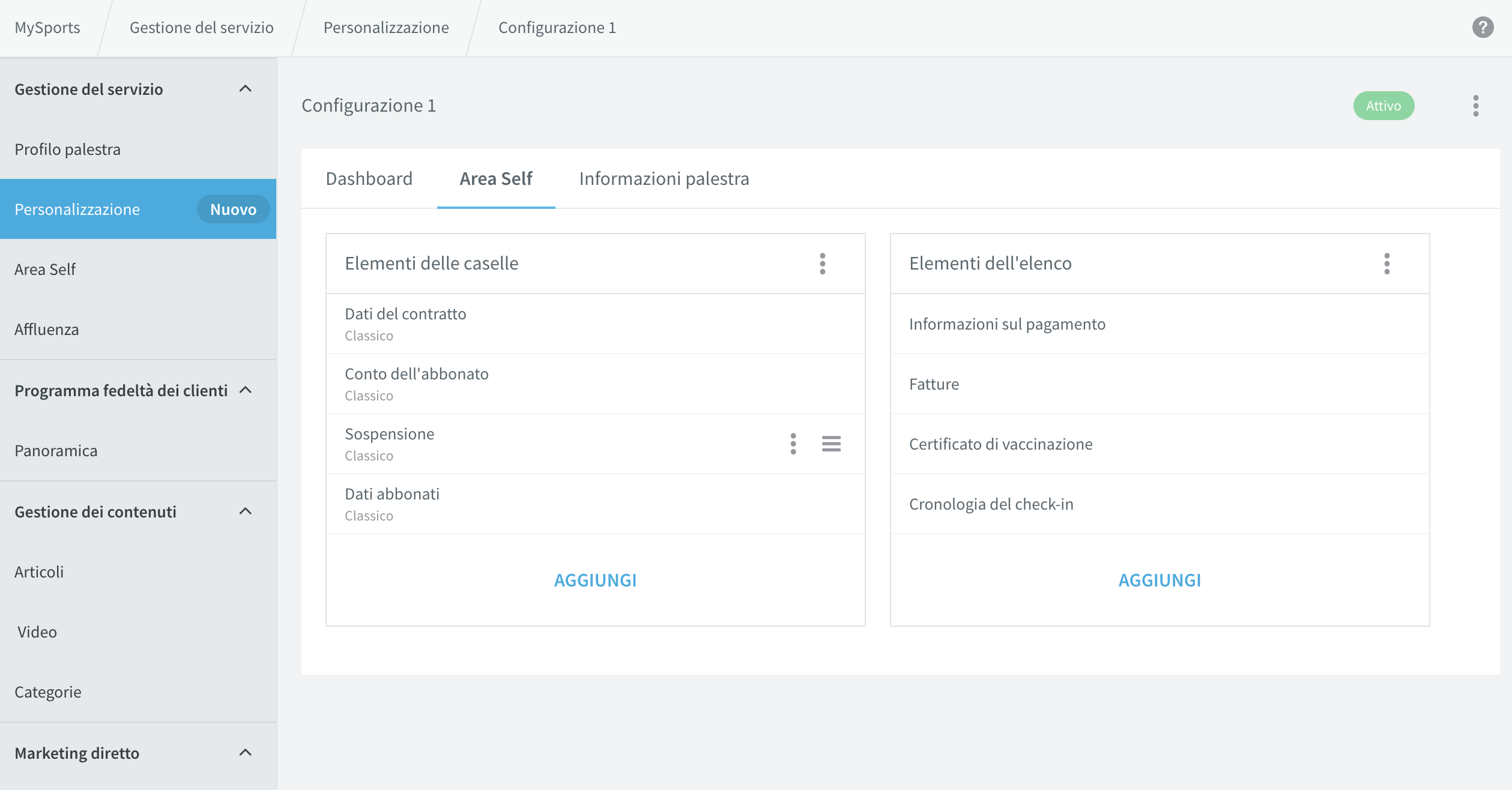Go to MySports breadcrumb
Viewport: 1512px width, 790px height.
47,28
